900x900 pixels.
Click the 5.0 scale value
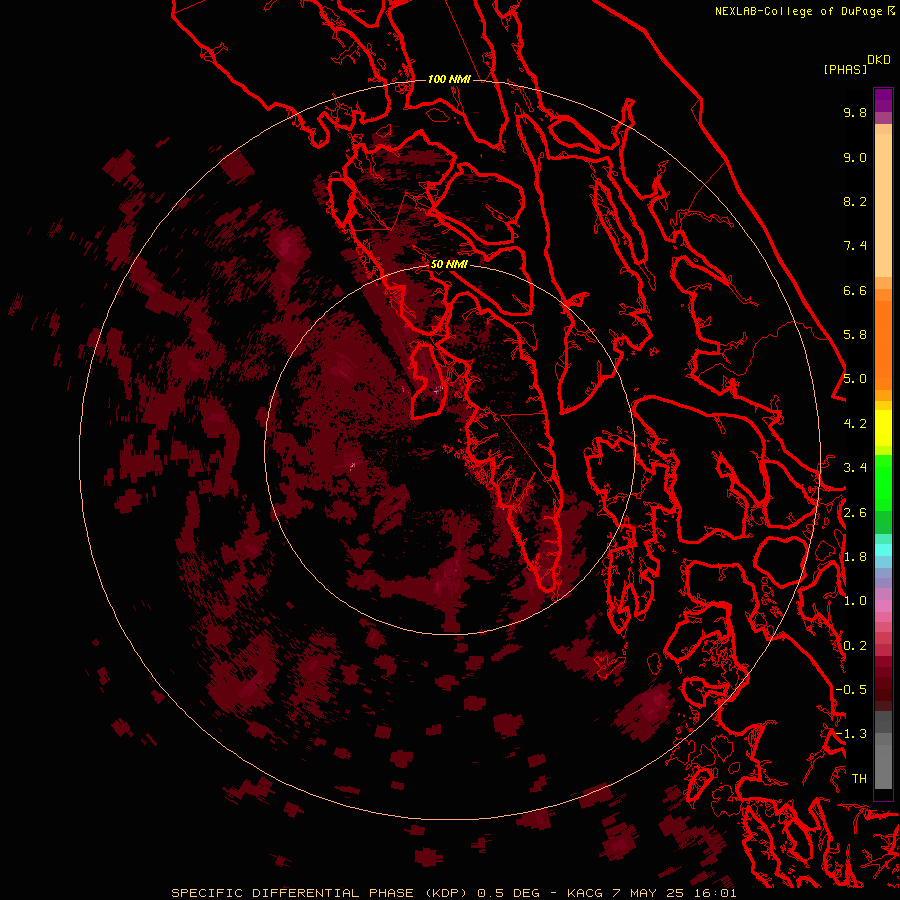pos(855,379)
